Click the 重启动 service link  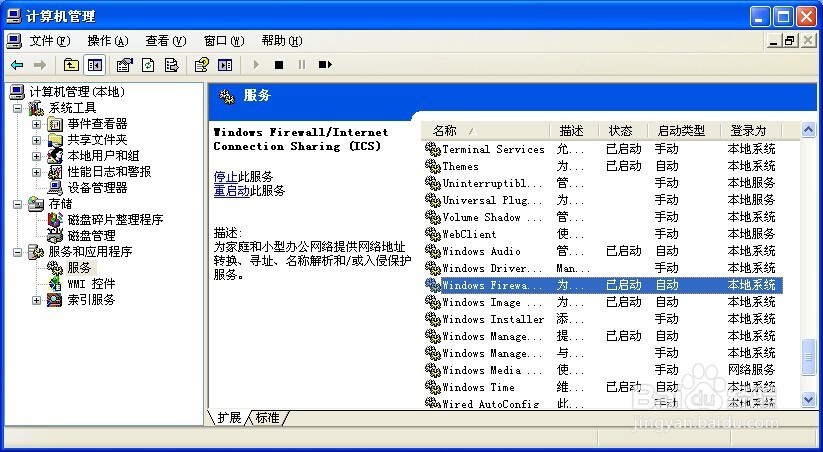point(231,191)
